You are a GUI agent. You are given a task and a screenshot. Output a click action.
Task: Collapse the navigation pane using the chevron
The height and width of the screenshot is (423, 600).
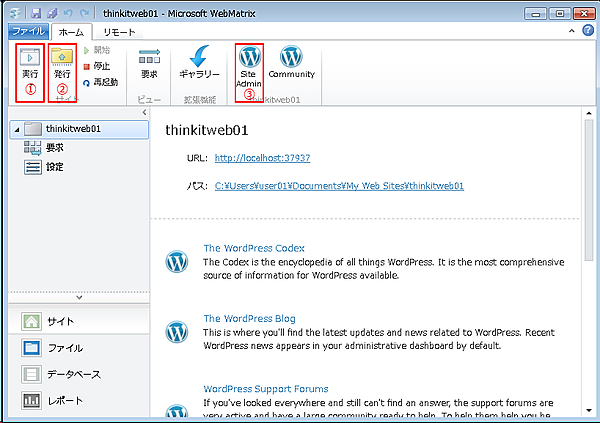76,297
